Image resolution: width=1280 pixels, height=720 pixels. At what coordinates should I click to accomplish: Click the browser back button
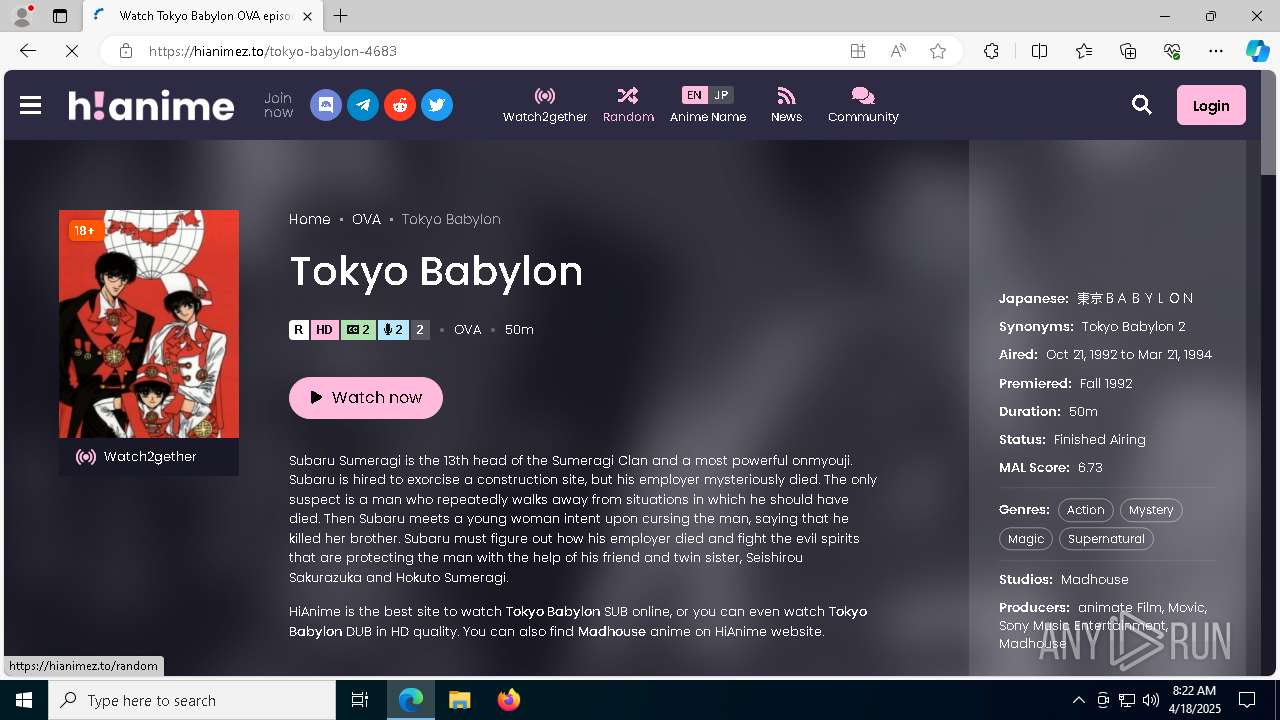[x=27, y=51]
